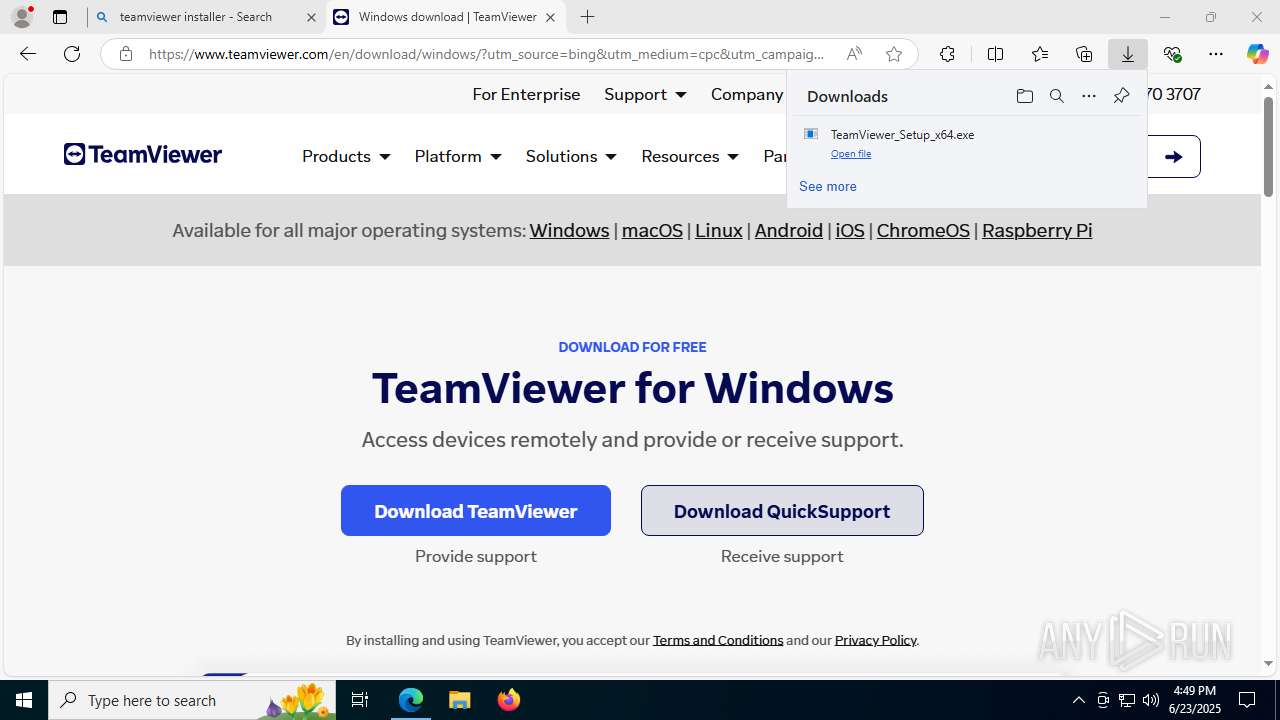Open the Linux link
The width and height of the screenshot is (1280, 720).
pyautogui.click(x=719, y=230)
